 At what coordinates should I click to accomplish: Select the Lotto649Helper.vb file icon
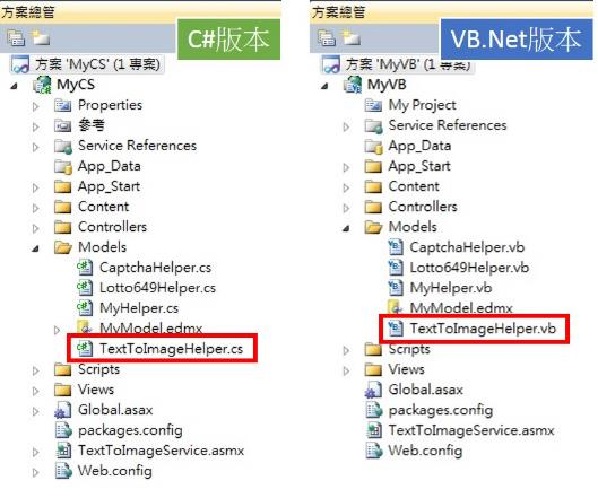click(395, 267)
